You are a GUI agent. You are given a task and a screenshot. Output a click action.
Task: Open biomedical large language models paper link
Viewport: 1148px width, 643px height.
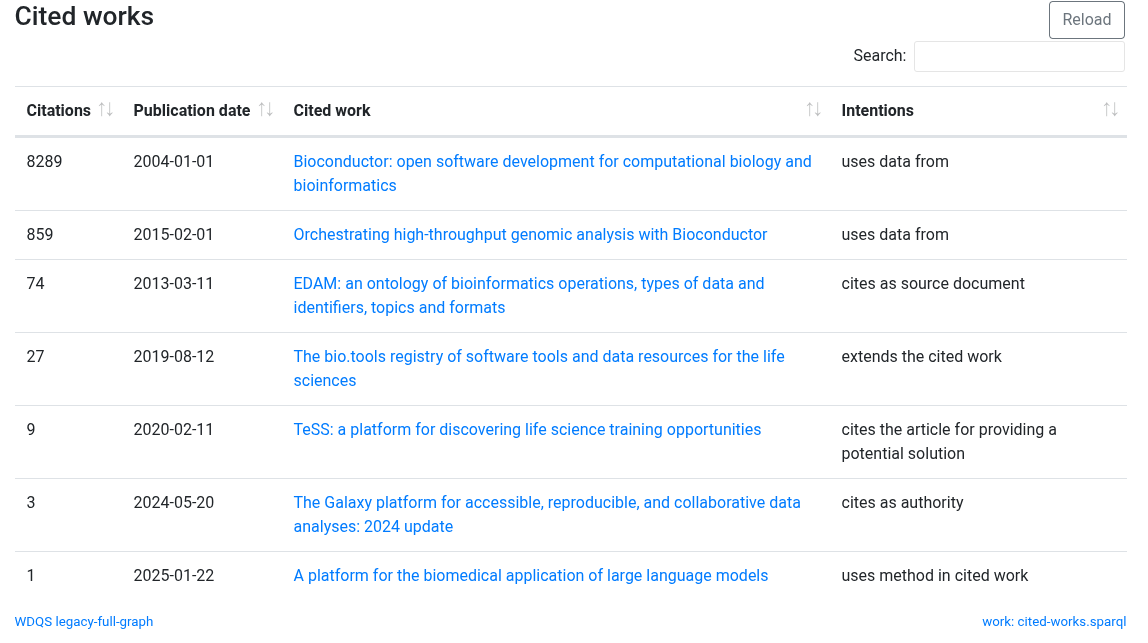click(x=531, y=576)
